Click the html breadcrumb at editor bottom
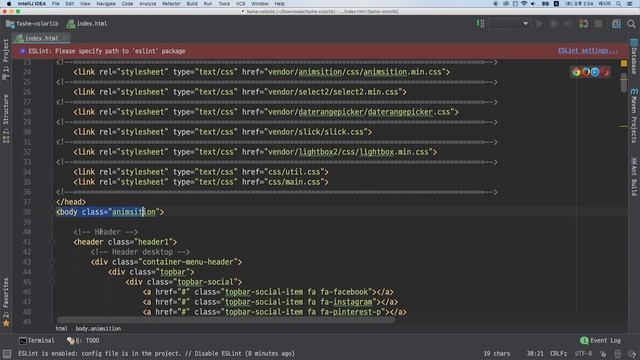This screenshot has width=640, height=360. point(61,329)
